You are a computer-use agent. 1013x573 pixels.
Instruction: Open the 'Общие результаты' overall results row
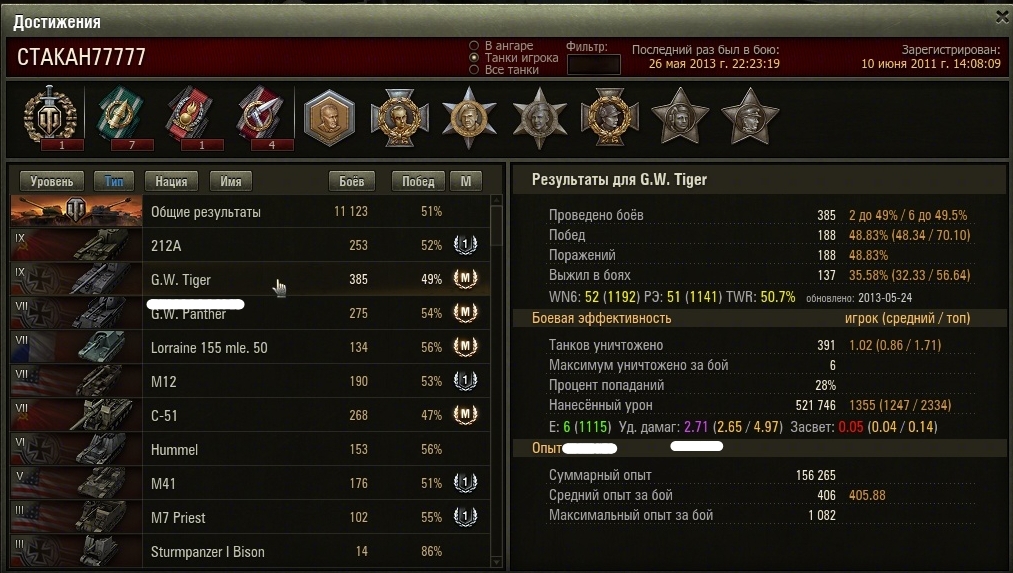250,211
